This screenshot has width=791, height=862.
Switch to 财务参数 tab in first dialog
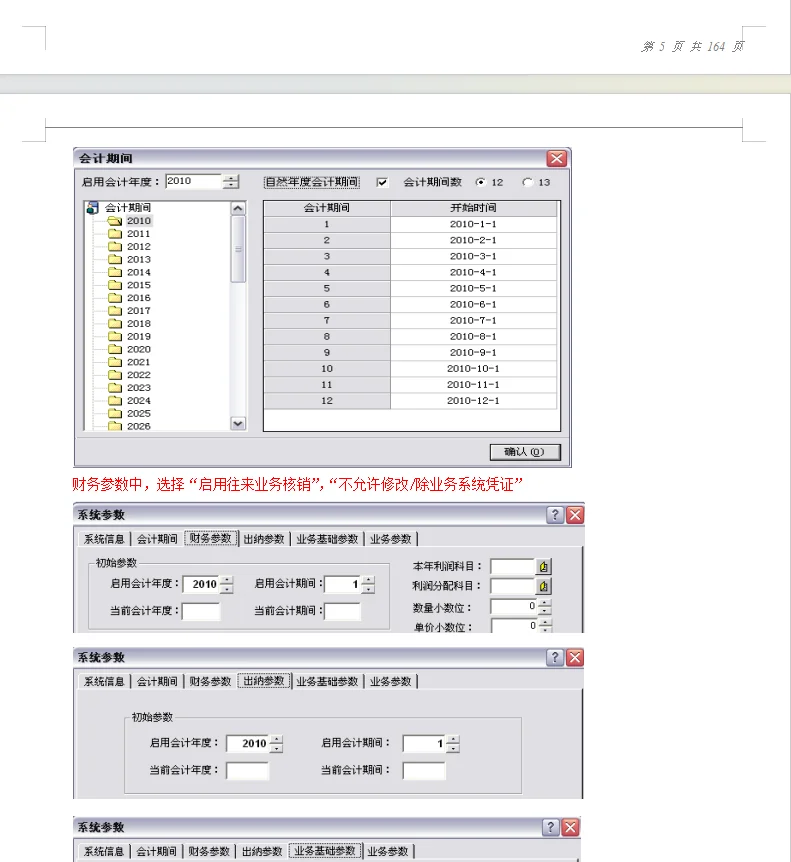pyautogui.click(x=211, y=538)
